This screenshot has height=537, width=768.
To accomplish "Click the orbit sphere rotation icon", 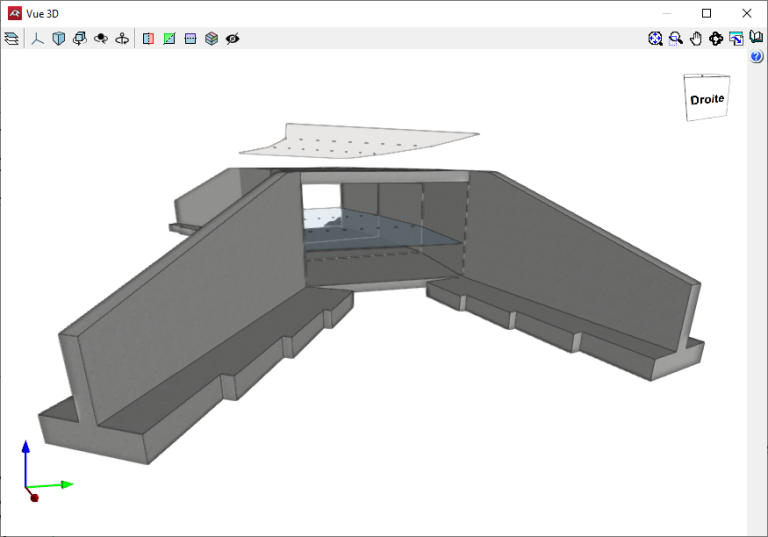I will point(101,38).
